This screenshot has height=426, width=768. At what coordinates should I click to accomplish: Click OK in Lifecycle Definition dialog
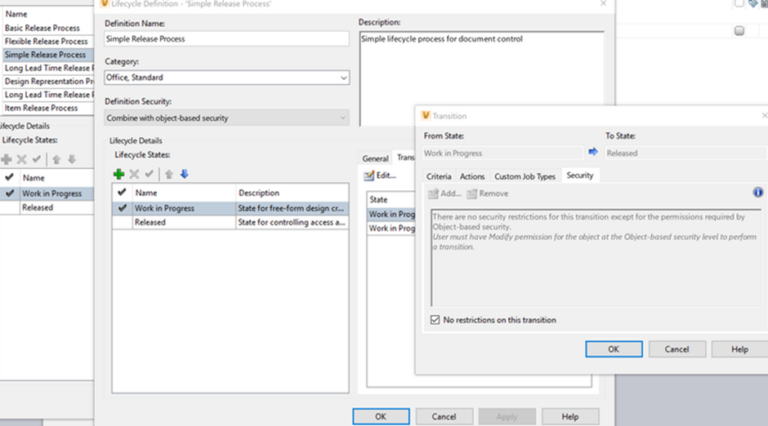coord(381,417)
